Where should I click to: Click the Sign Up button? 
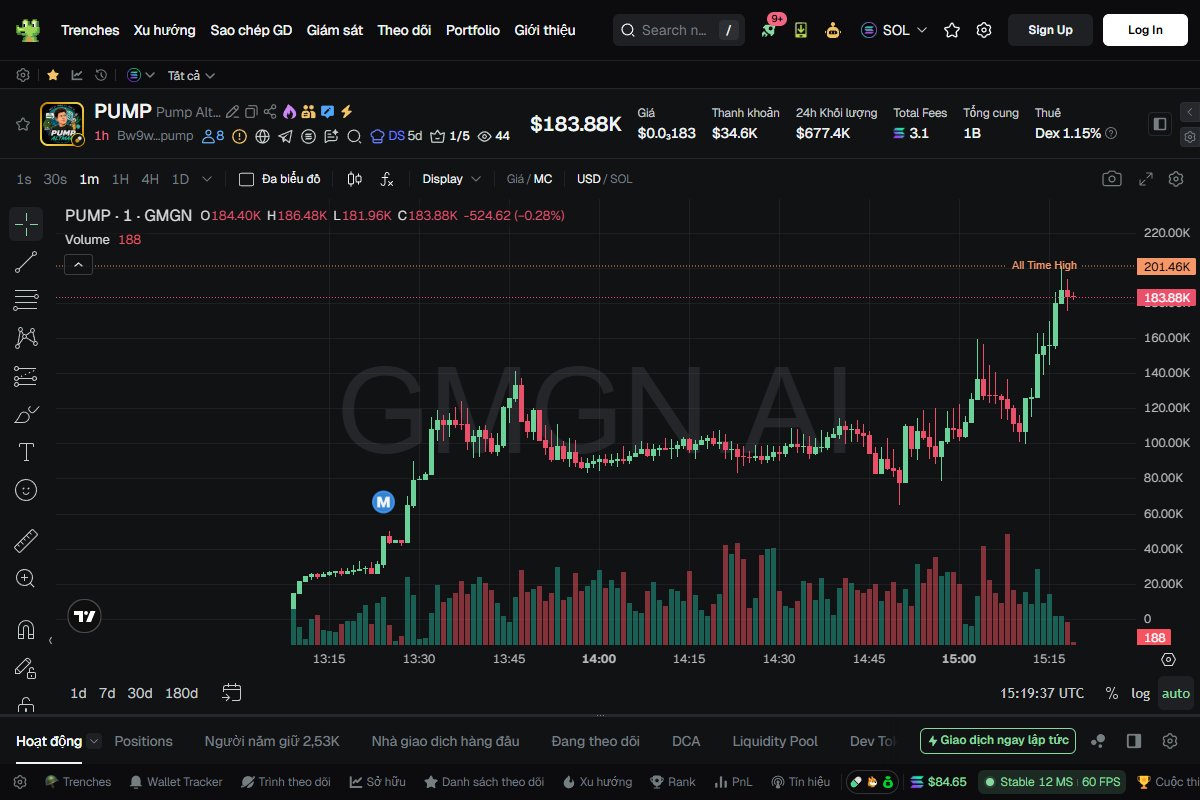(x=1050, y=30)
